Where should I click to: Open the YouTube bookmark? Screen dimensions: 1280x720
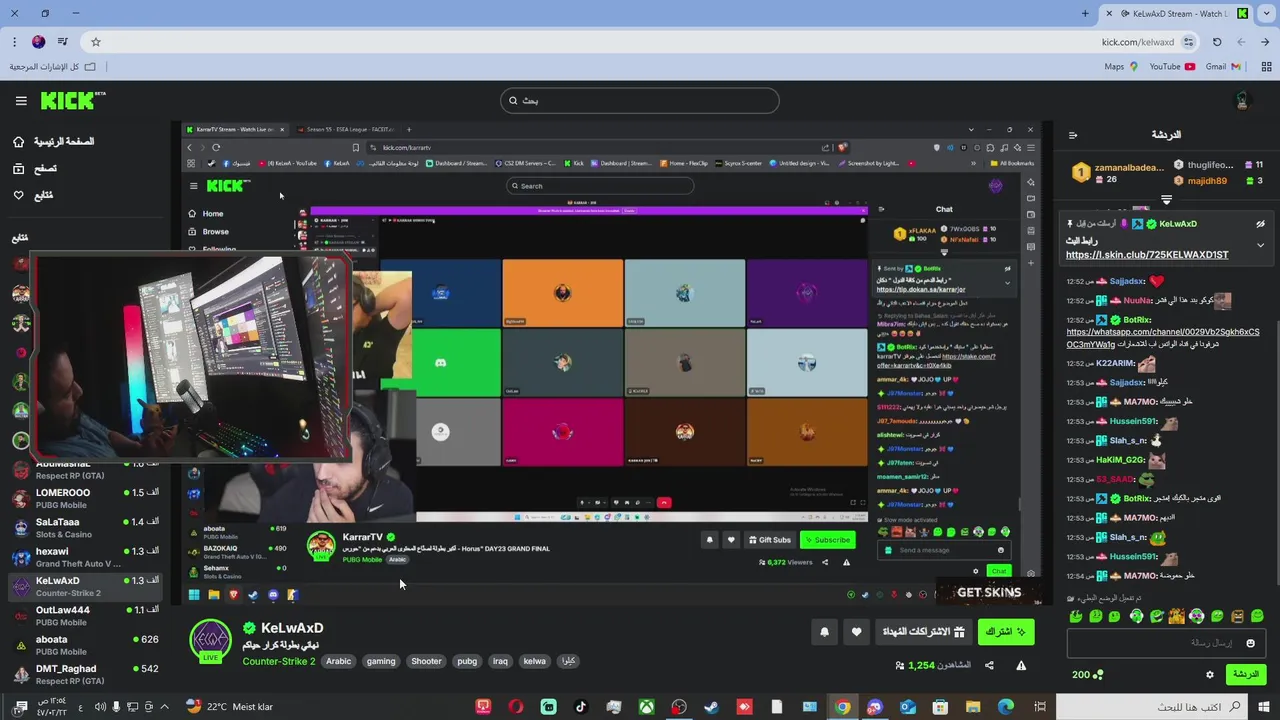click(x=1172, y=67)
